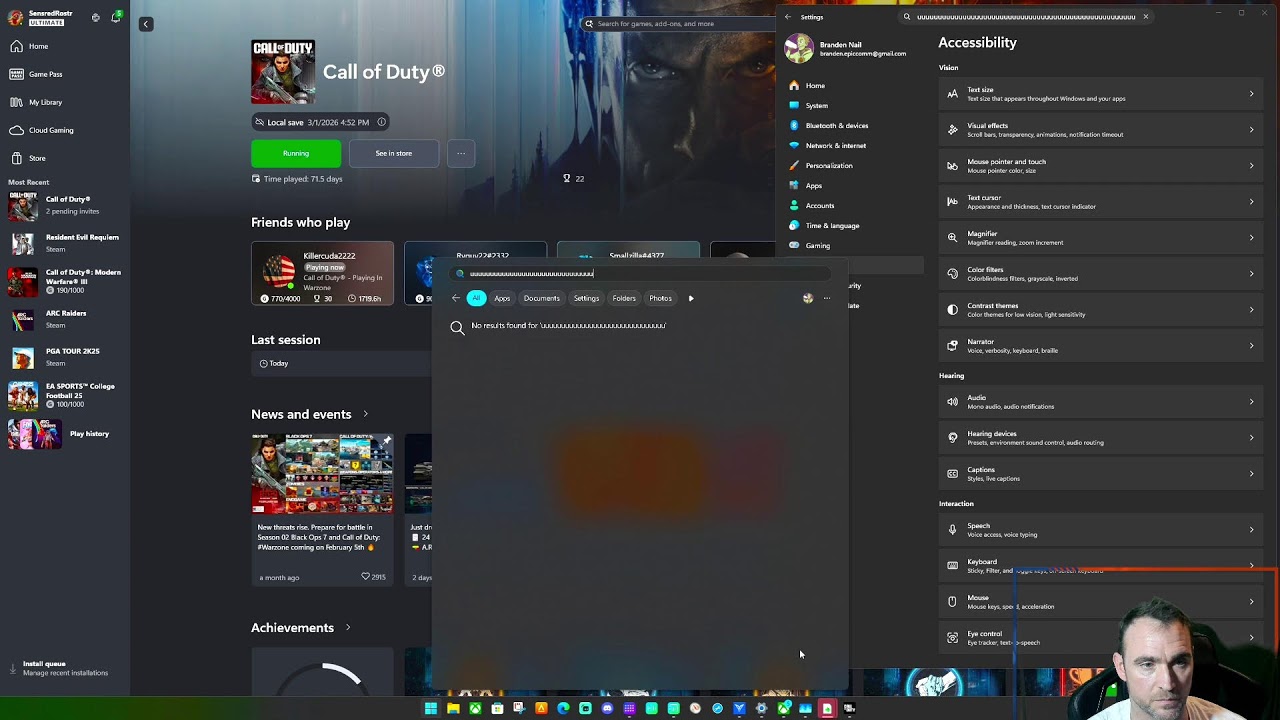Open Audio settings row
Screen dimensions: 1280x720
(x=1100, y=402)
